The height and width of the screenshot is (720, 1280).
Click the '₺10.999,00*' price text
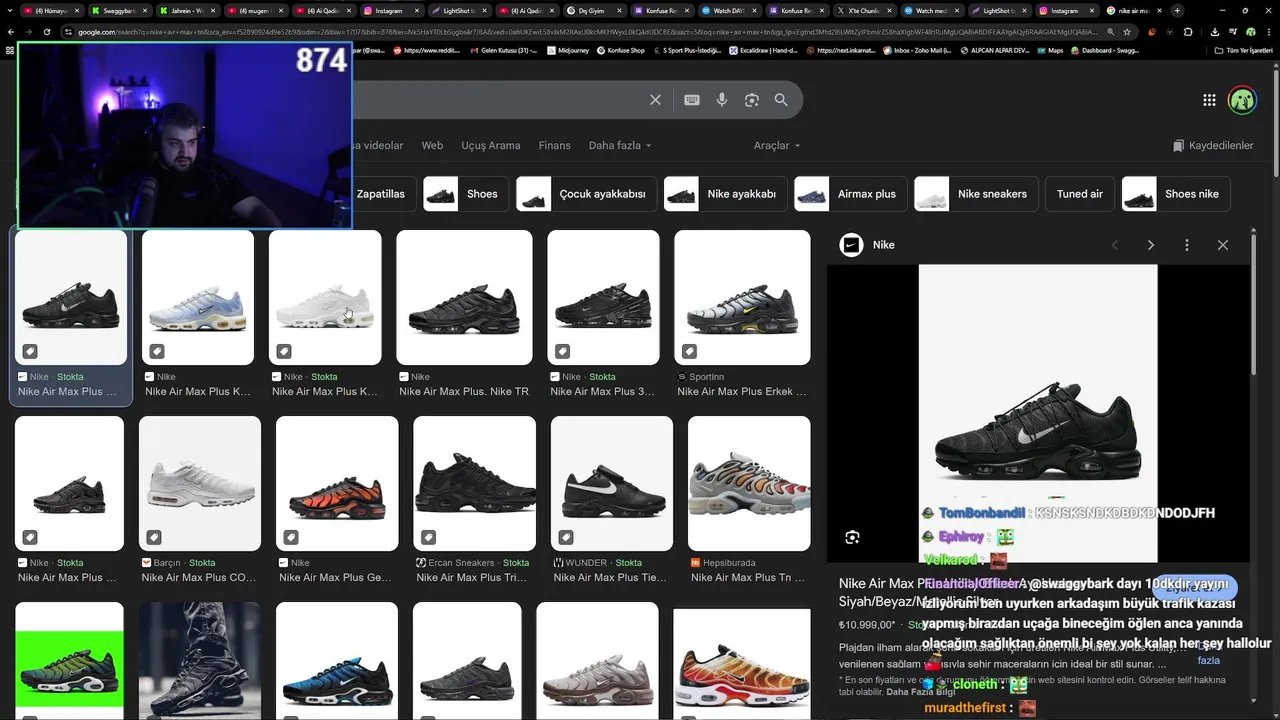(867, 625)
